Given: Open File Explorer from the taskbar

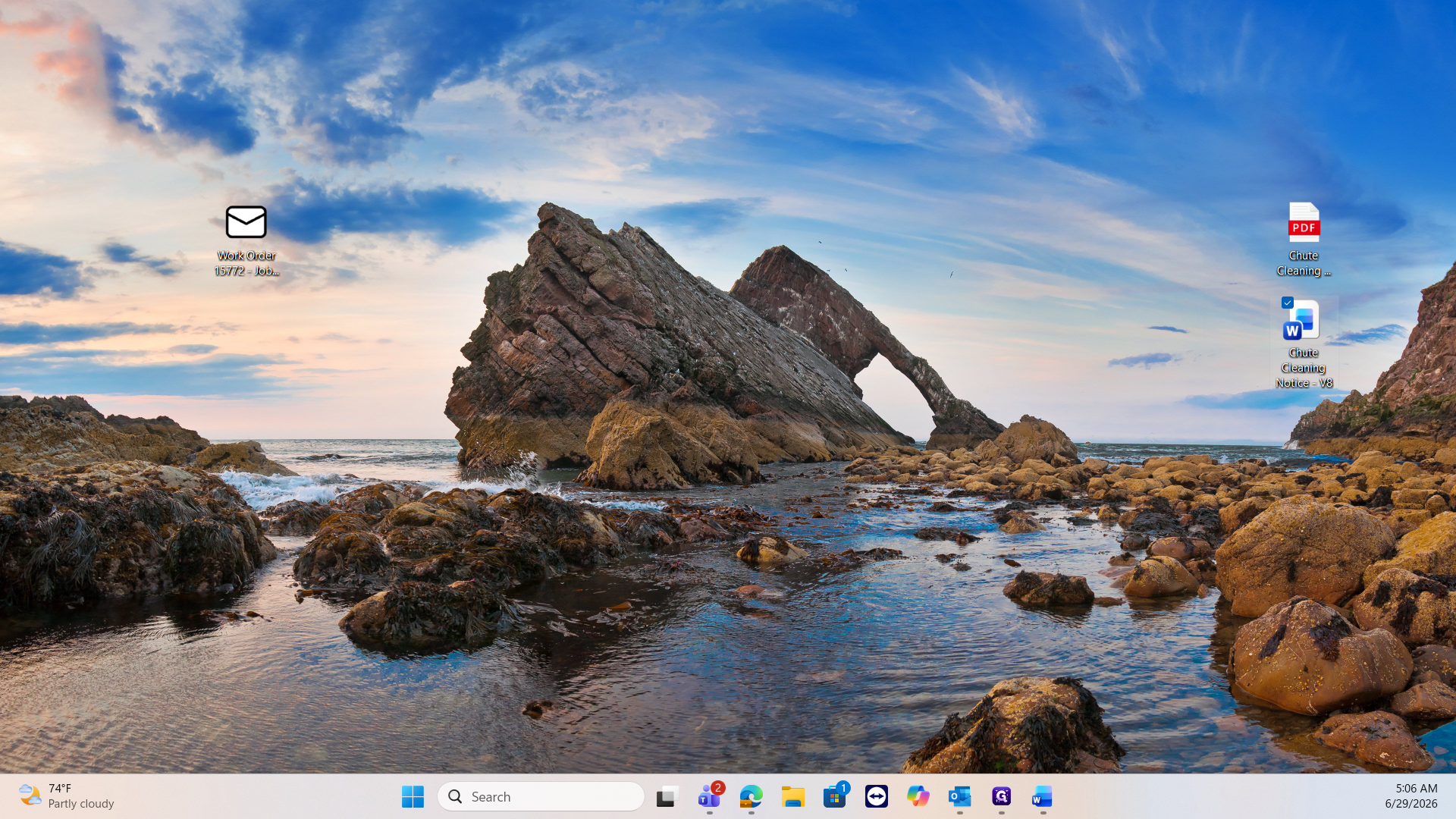Looking at the screenshot, I should pos(793,796).
